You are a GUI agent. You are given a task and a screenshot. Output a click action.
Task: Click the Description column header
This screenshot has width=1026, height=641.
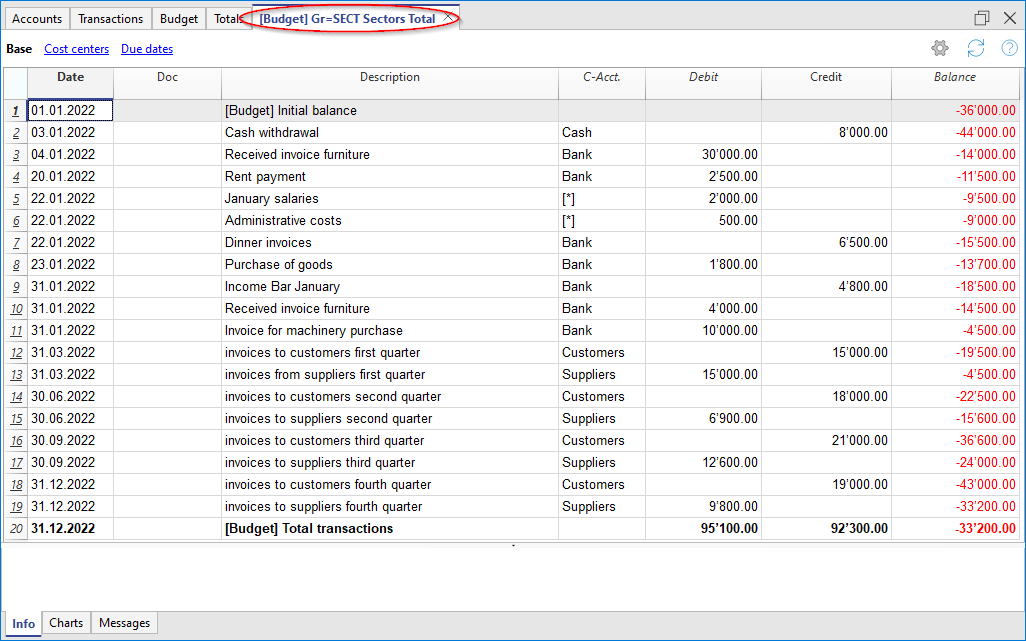point(389,77)
